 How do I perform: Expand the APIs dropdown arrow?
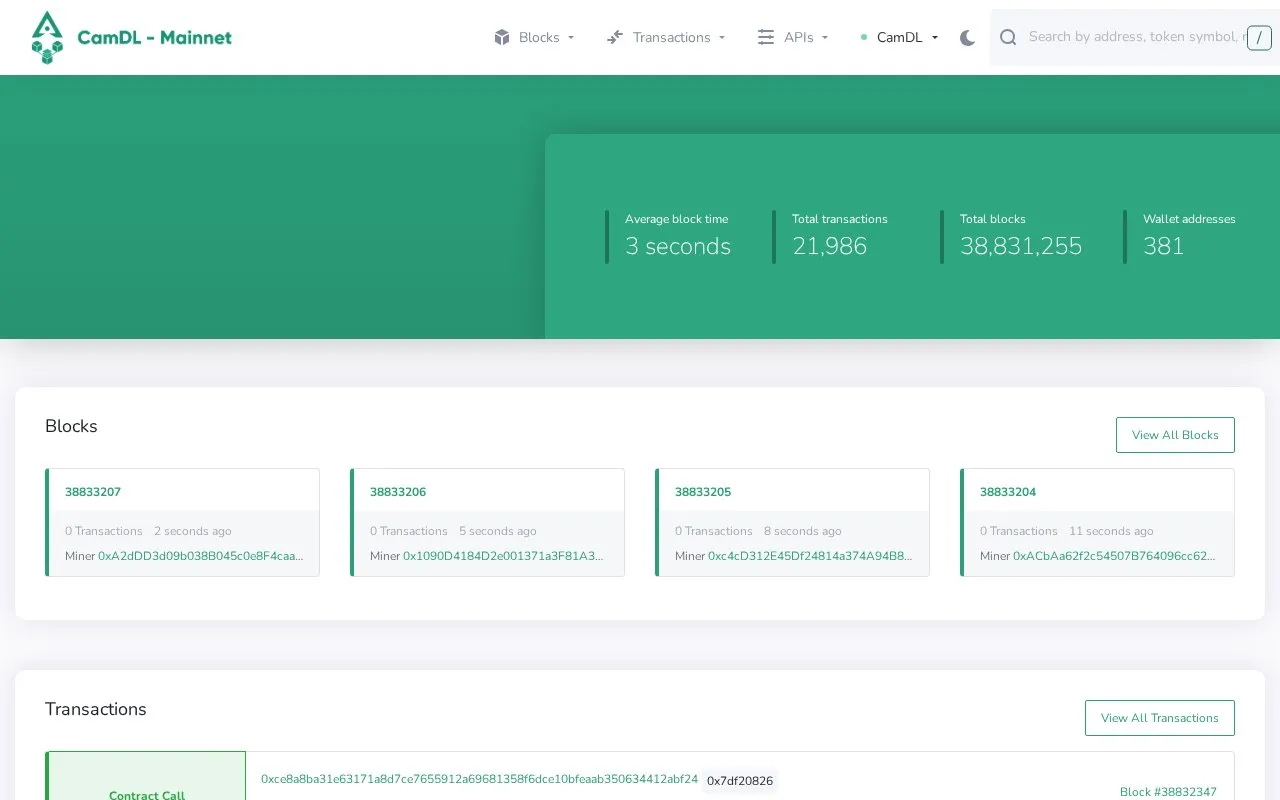(825, 38)
